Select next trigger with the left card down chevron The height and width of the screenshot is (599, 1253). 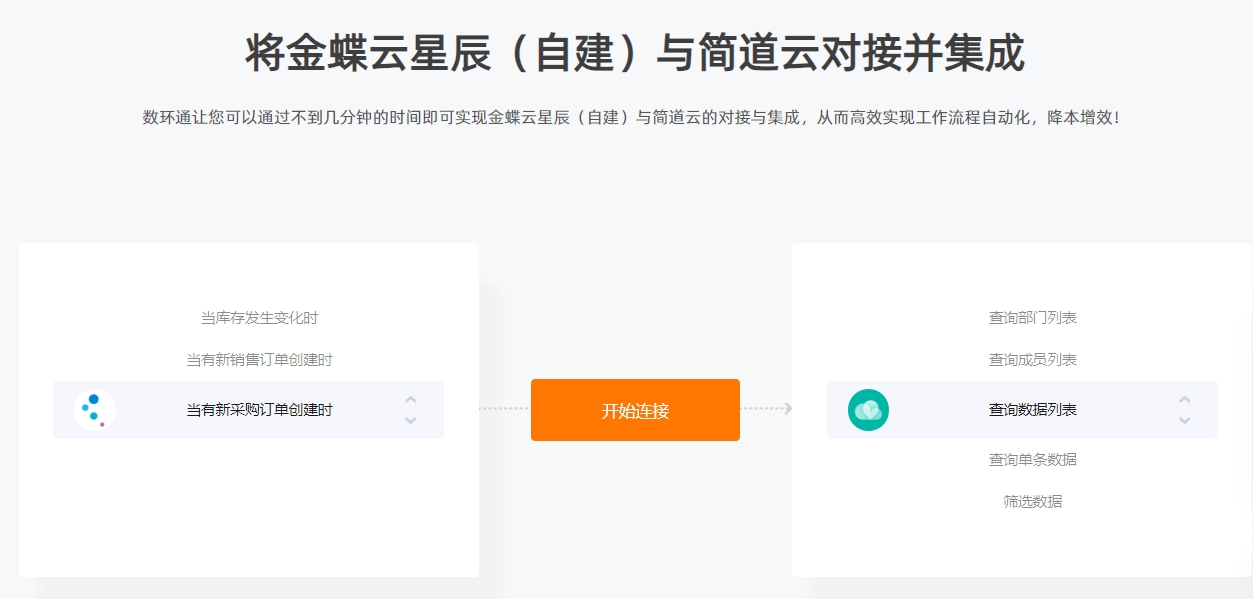coord(410,421)
